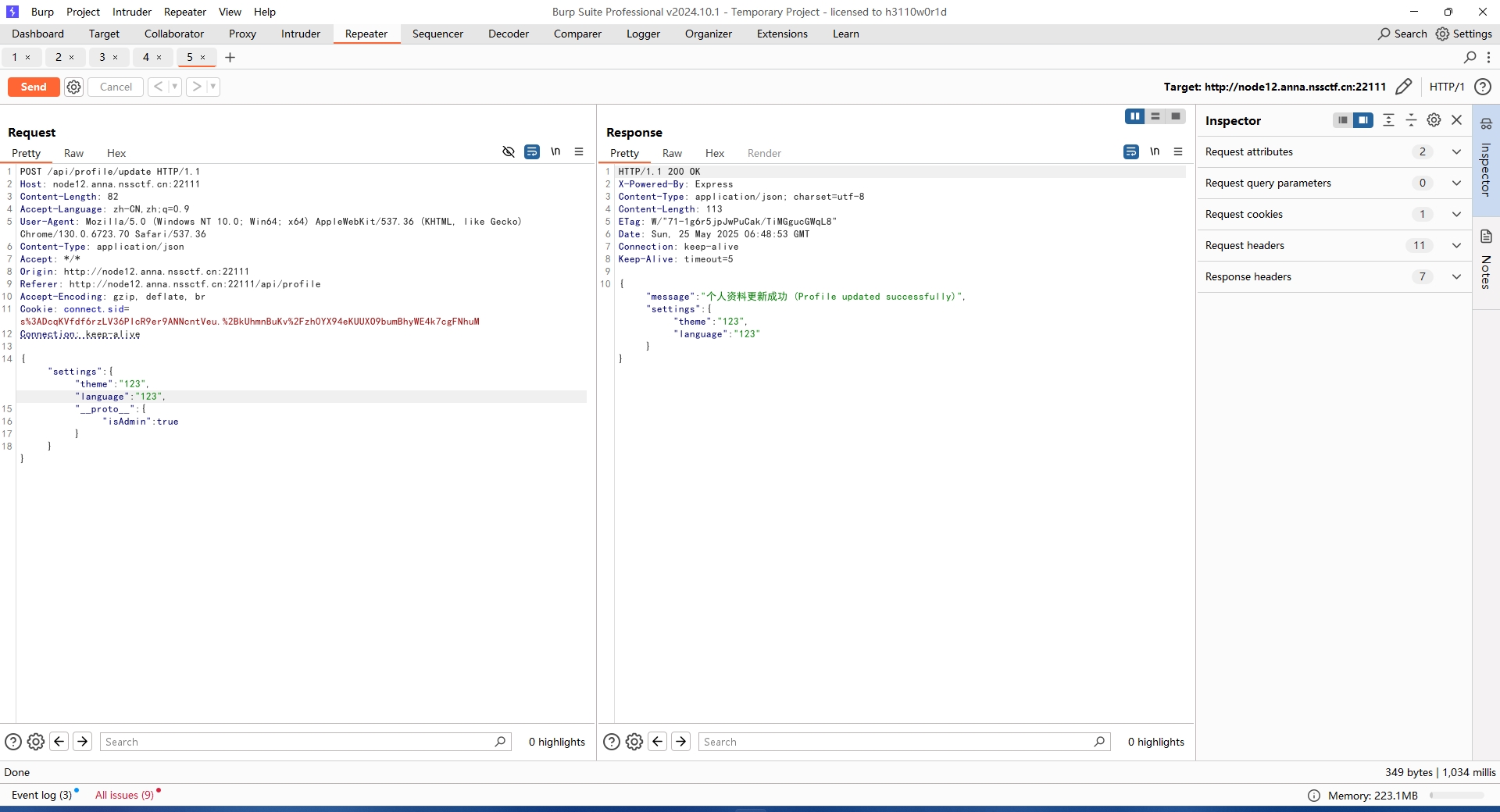Image resolution: width=1500 pixels, height=812 pixels.
Task: Toggle \n newline display in Request pane
Action: (555, 151)
